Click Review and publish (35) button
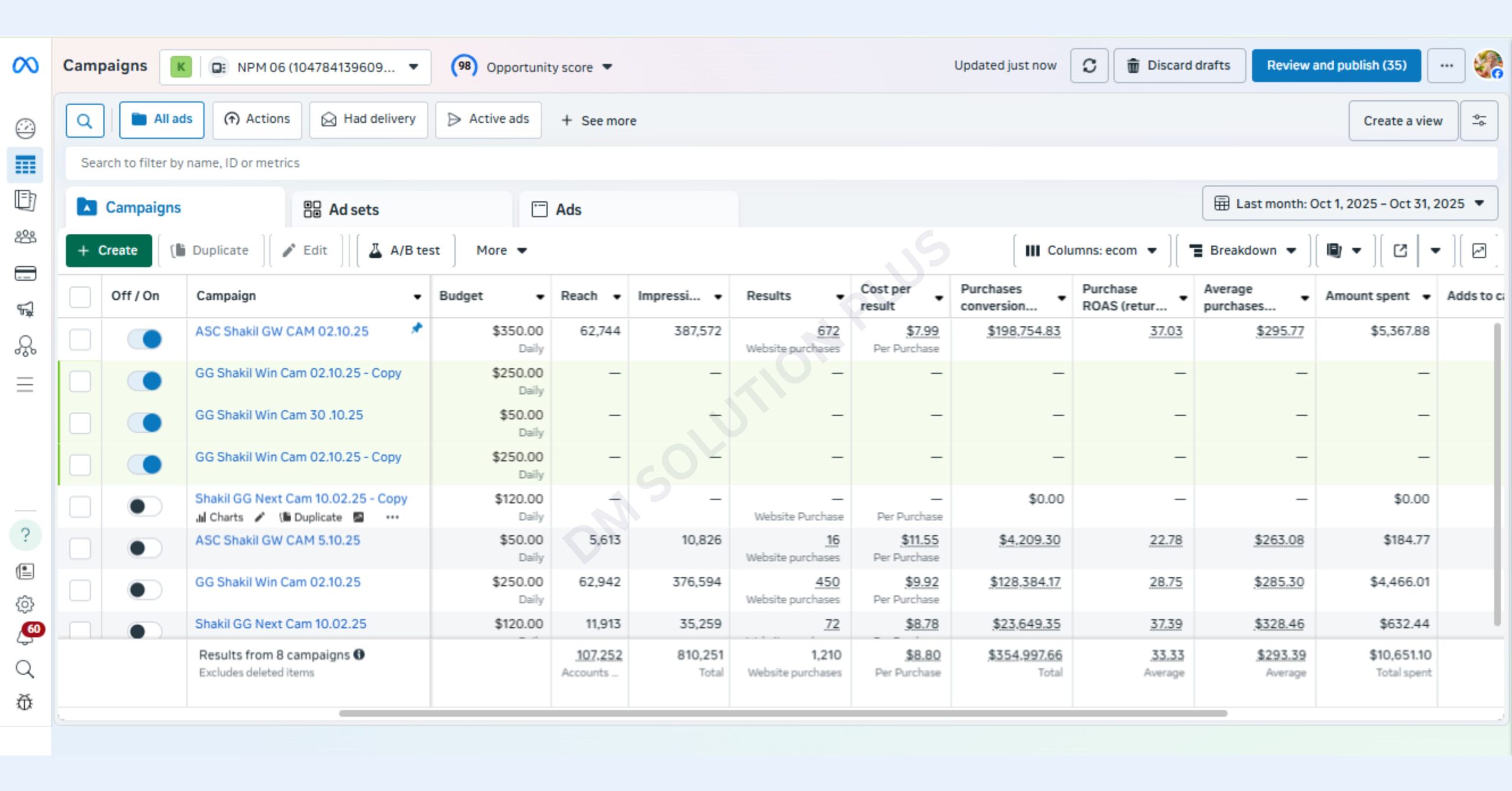Screen dimensions: 1512x791 click(1336, 66)
